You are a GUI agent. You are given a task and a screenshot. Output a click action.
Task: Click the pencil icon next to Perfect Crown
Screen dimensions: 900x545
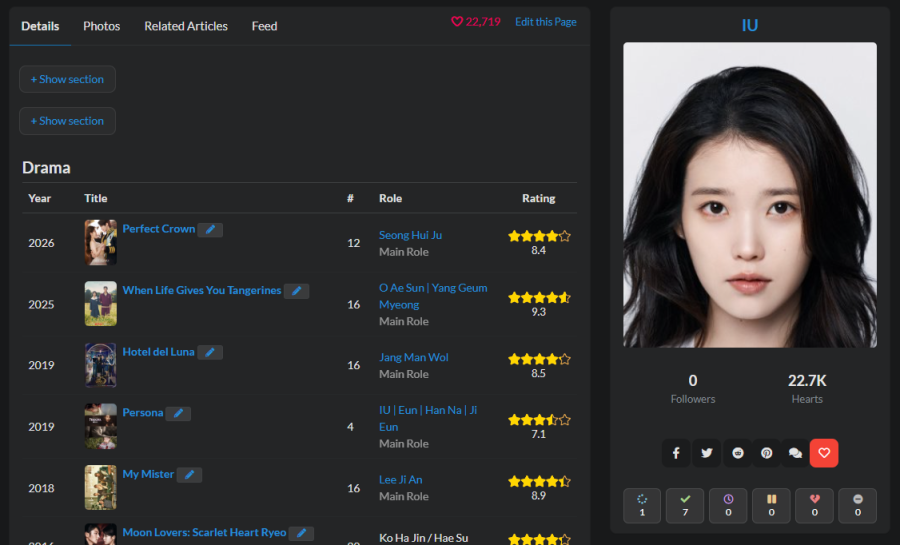click(x=210, y=230)
